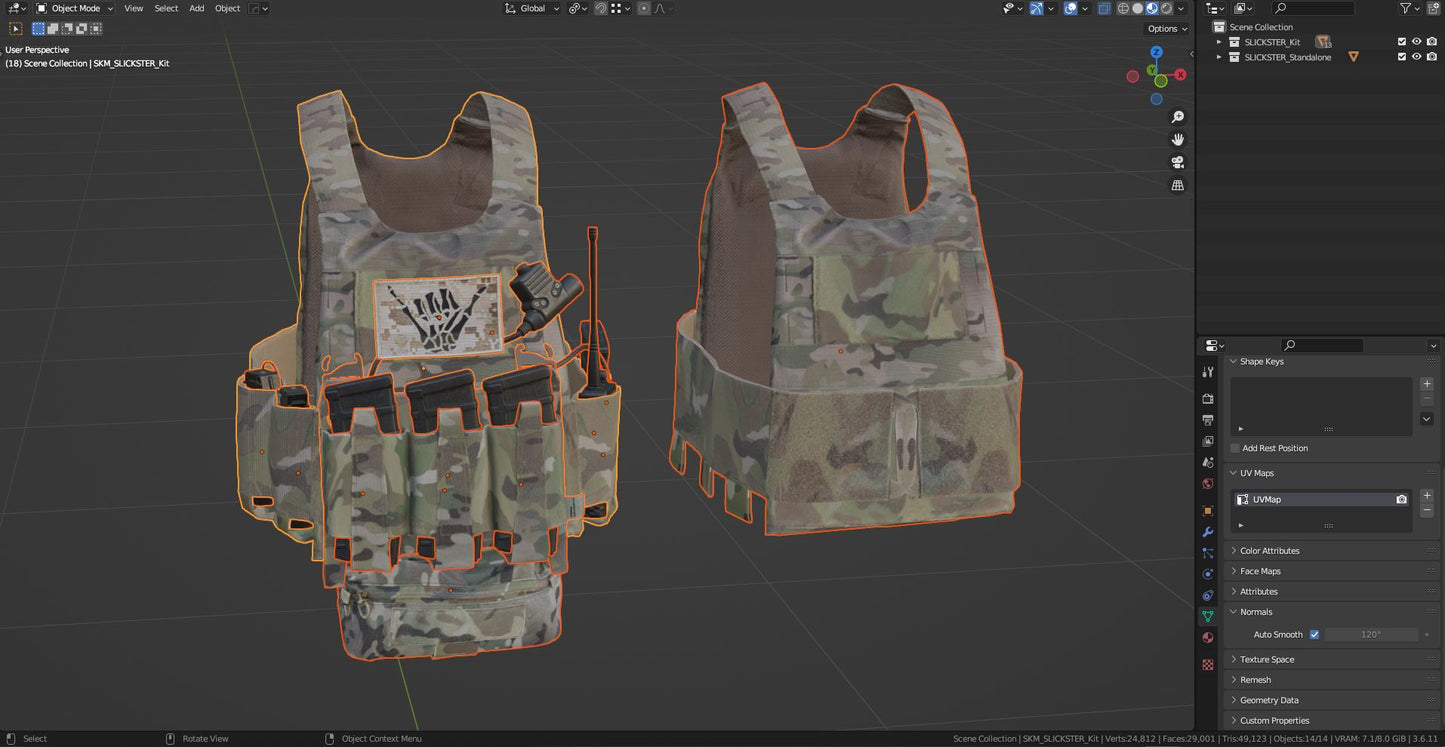This screenshot has width=1445, height=747.
Task: Uncheck SLICKSTER_Standalone exclude-from-view-layer checkbox
Action: coord(1401,57)
